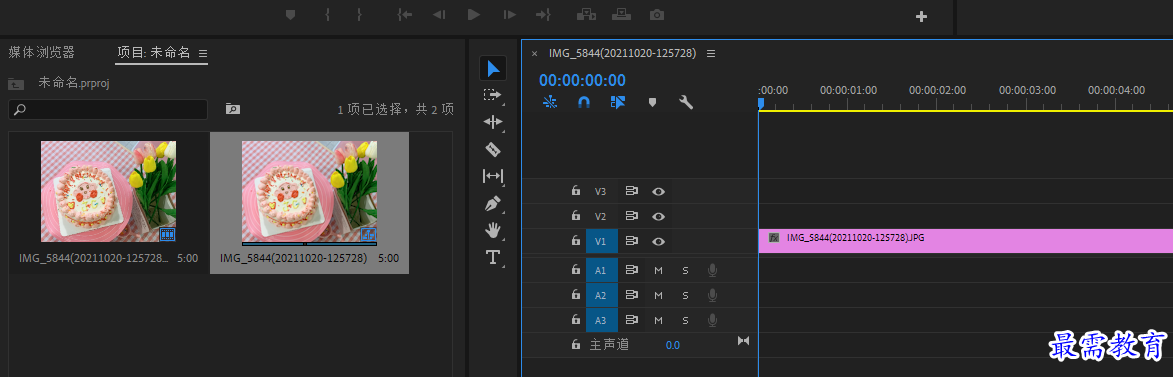Select the IMG_5844 JPG clip on V1
This screenshot has height=377, width=1173.
point(965,241)
